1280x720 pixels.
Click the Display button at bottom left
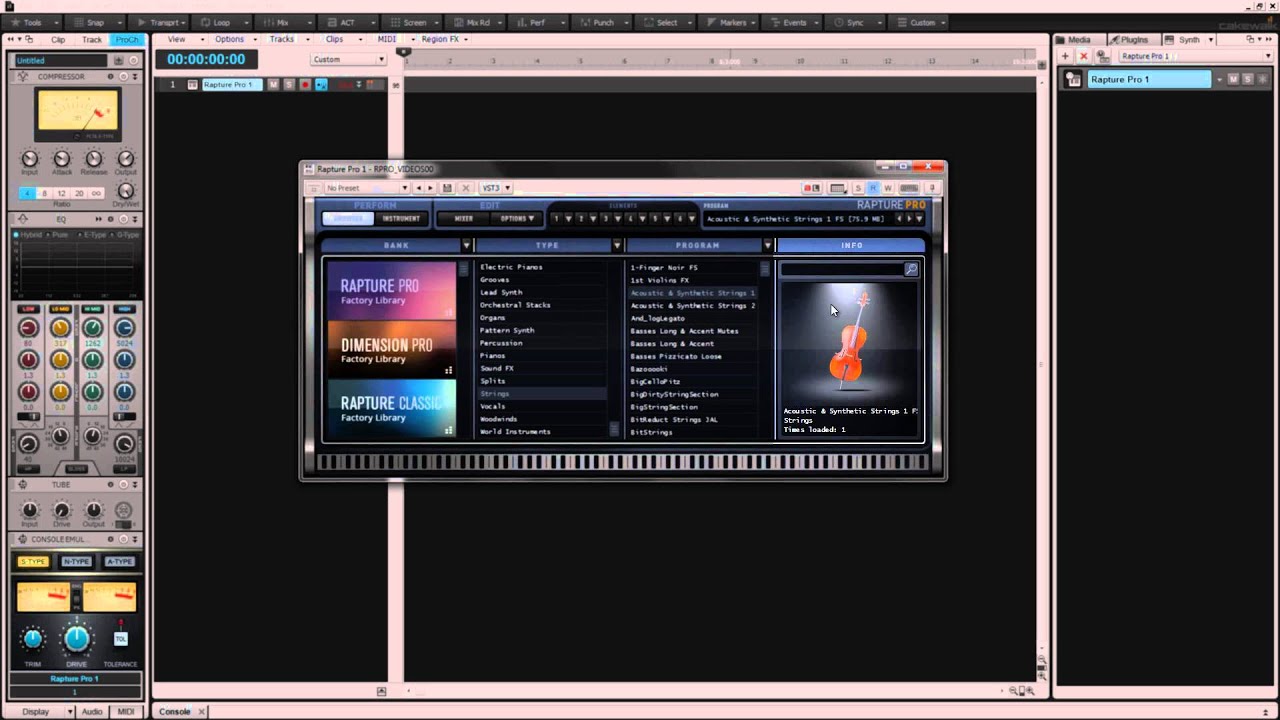[x=36, y=711]
